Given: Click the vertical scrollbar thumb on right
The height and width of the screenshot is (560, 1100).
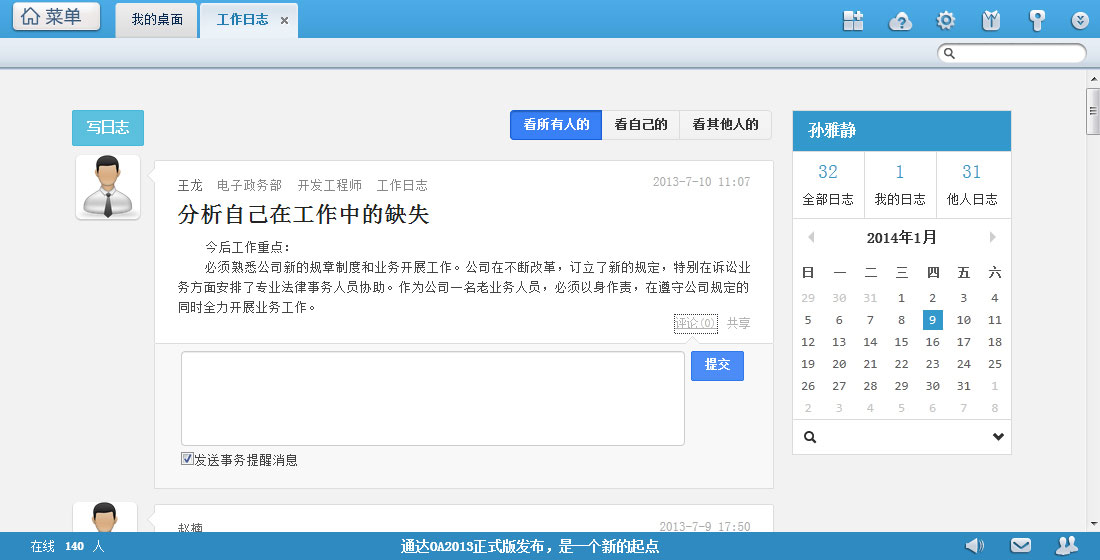Looking at the screenshot, I should click(1092, 110).
